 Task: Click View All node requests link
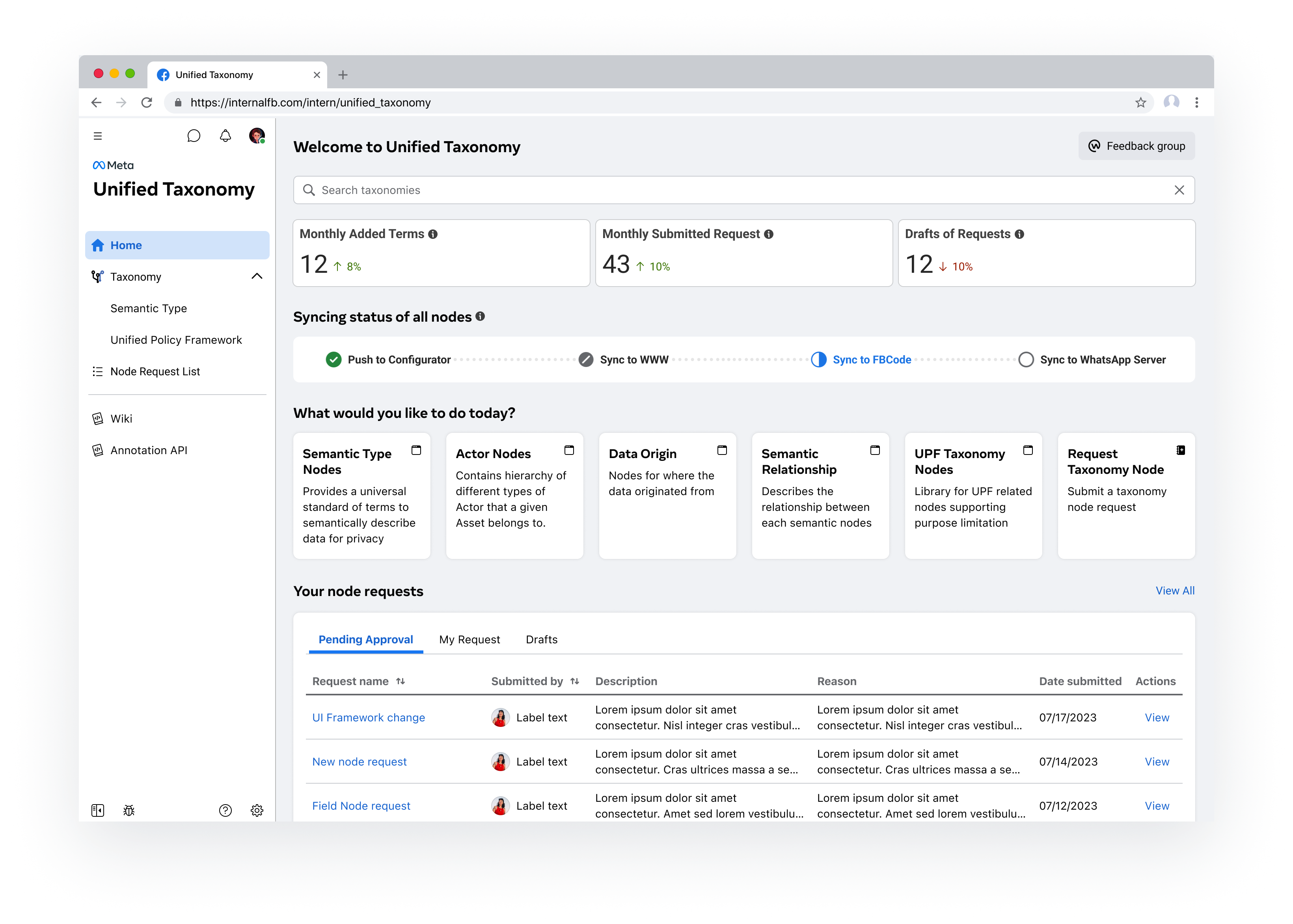[1175, 591]
